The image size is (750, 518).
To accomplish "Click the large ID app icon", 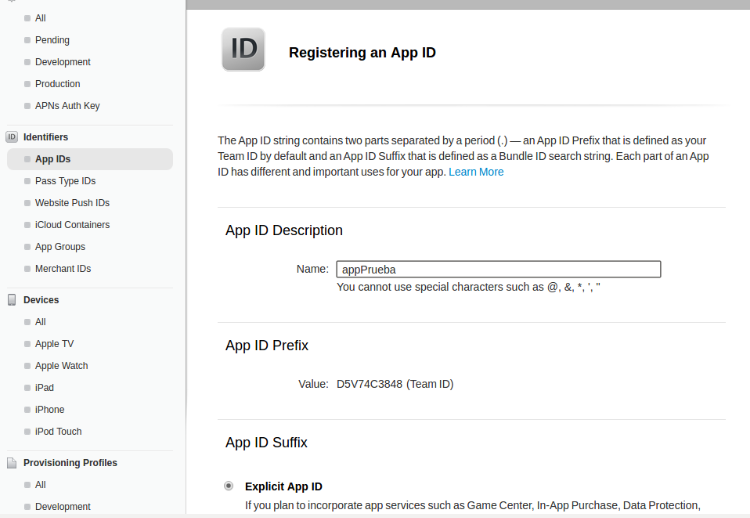I will tap(244, 50).
